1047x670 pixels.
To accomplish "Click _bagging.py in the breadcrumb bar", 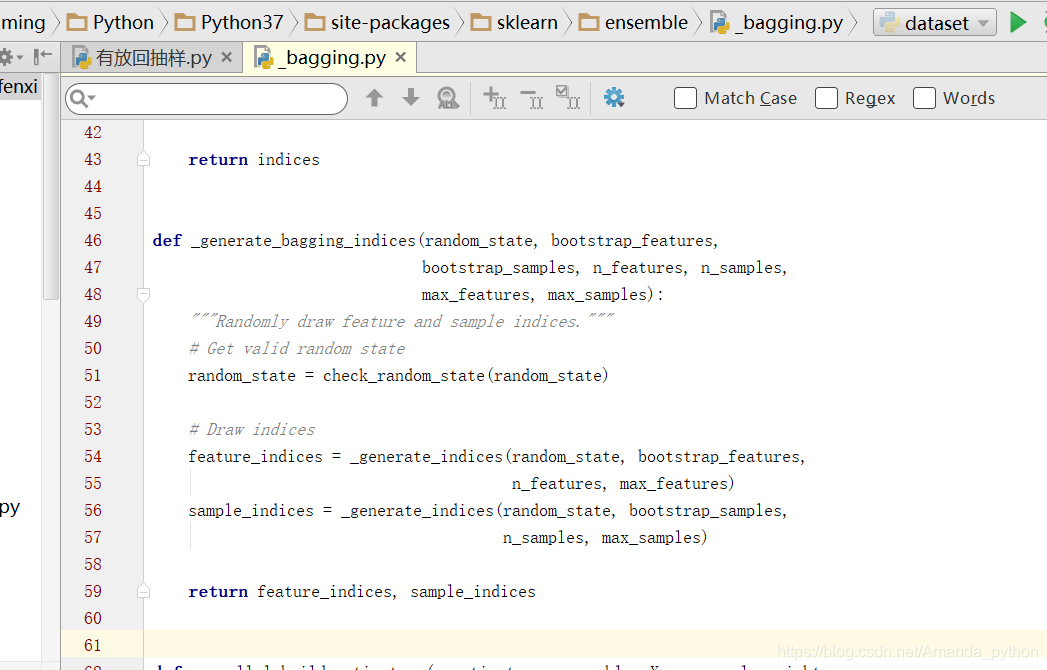I will (x=777, y=23).
